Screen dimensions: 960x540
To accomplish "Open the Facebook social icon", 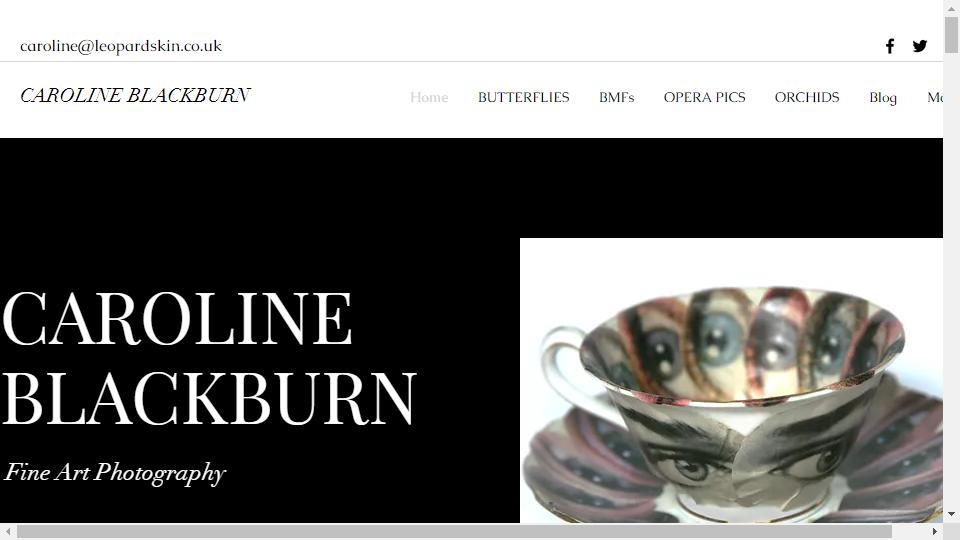I will [890, 46].
